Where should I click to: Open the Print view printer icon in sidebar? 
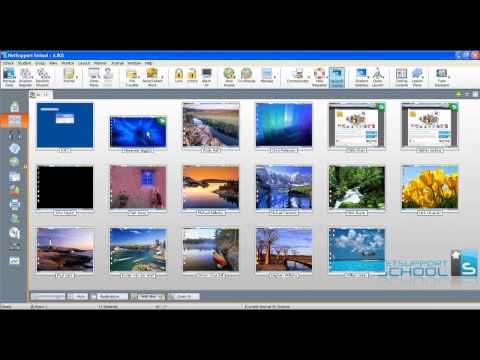[14, 205]
